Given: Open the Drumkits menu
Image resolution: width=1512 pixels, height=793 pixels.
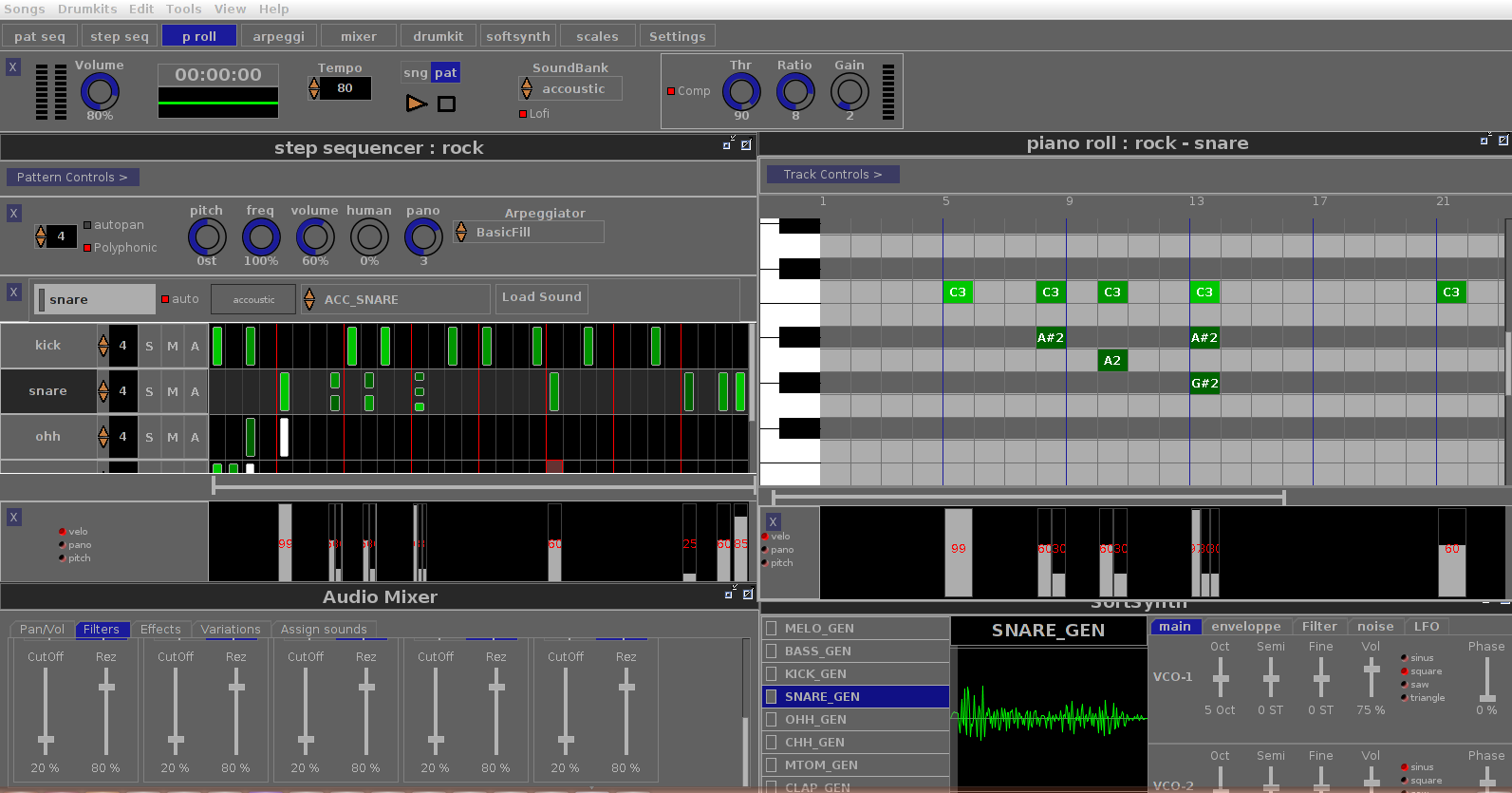Looking at the screenshot, I should click(x=87, y=9).
